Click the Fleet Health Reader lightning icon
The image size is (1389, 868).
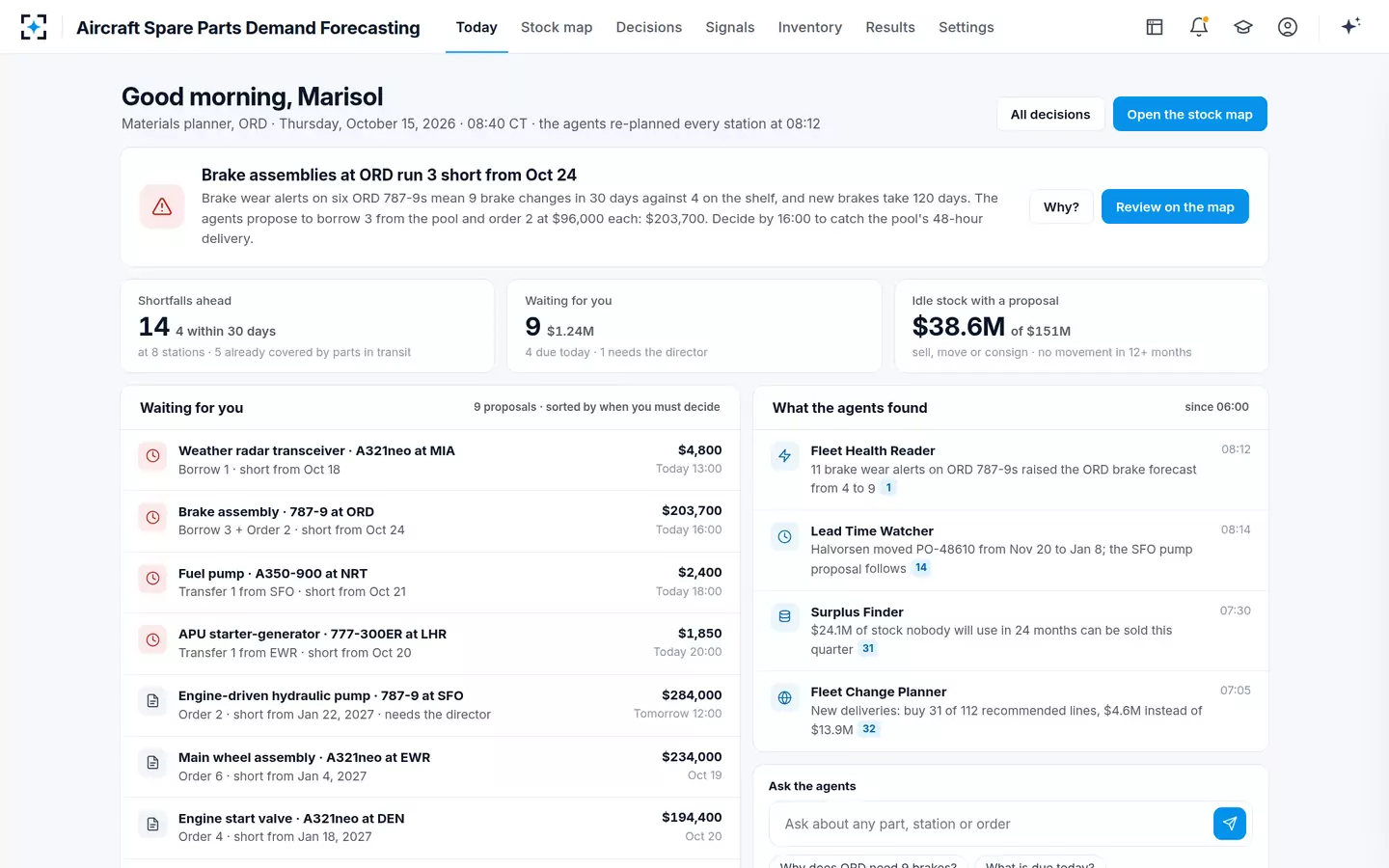pos(785,456)
